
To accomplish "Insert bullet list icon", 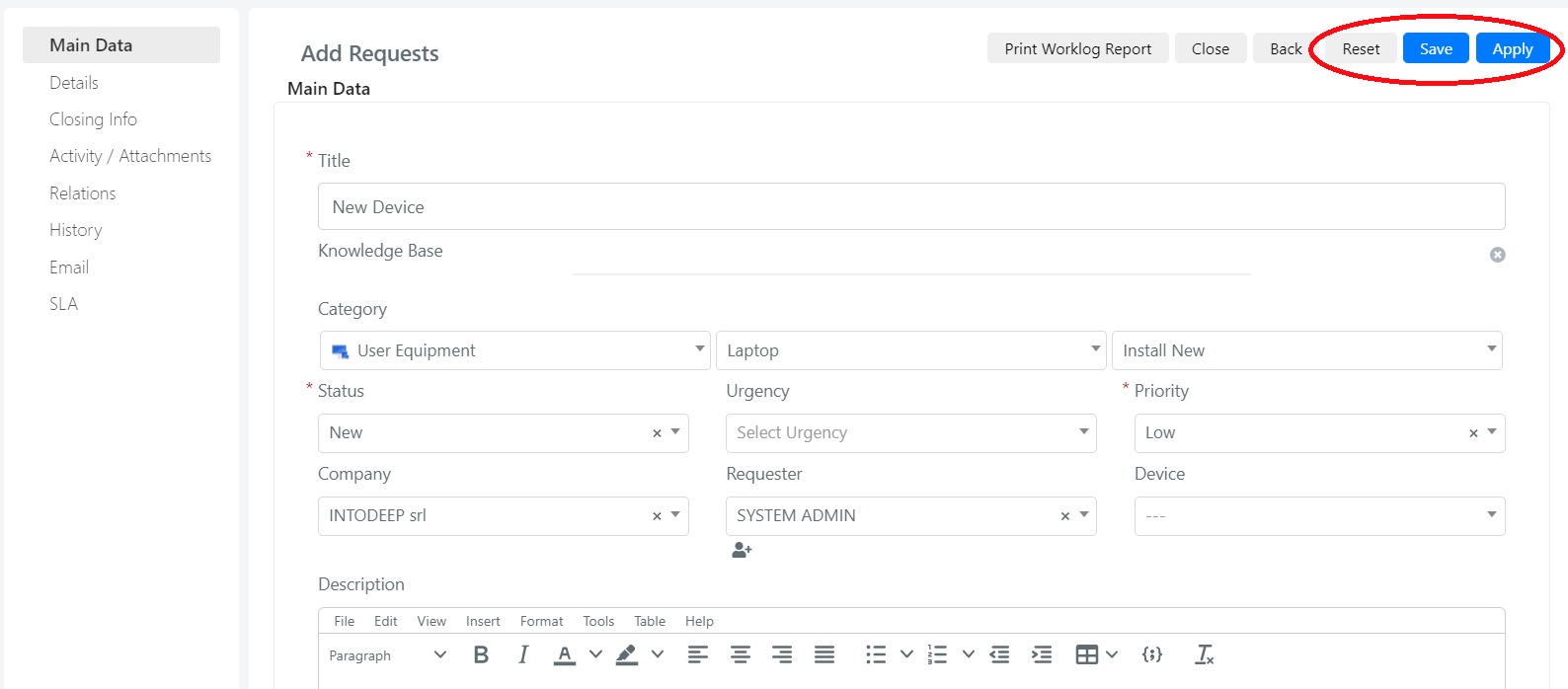I will [x=876, y=654].
